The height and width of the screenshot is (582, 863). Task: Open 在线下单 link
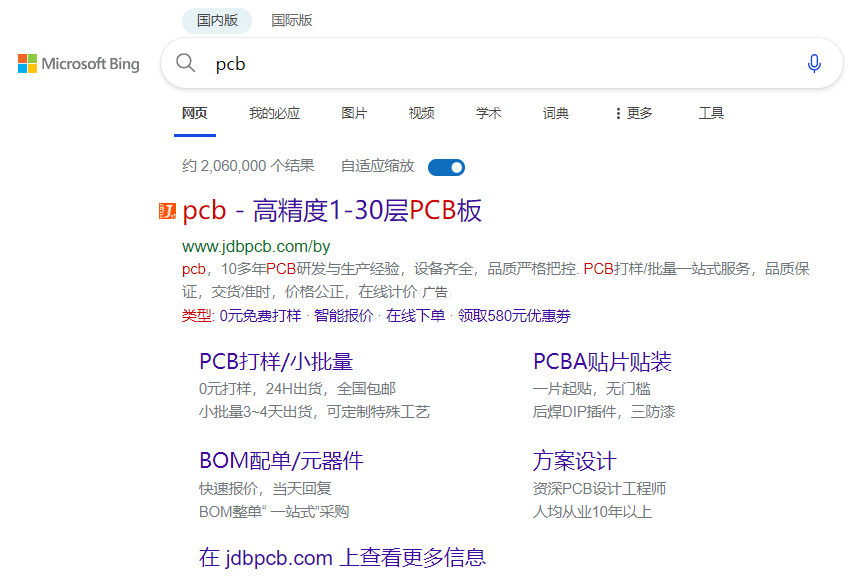(x=416, y=316)
